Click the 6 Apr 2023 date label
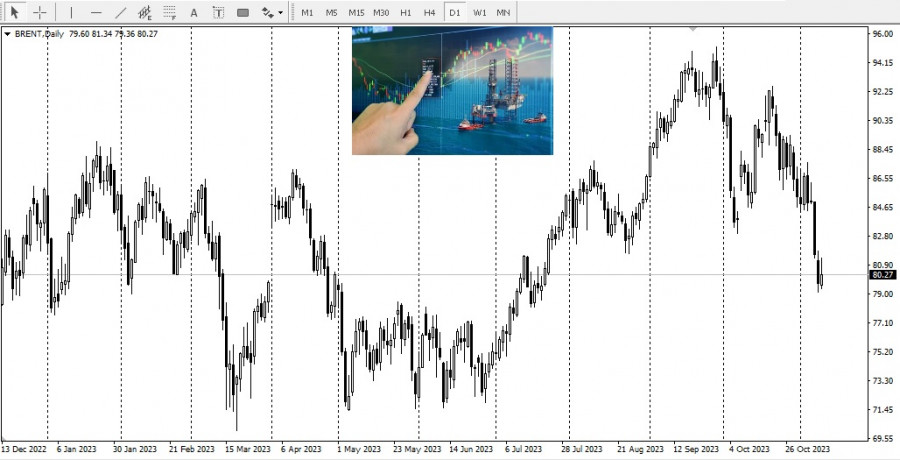This screenshot has width=900, height=460. (301, 449)
